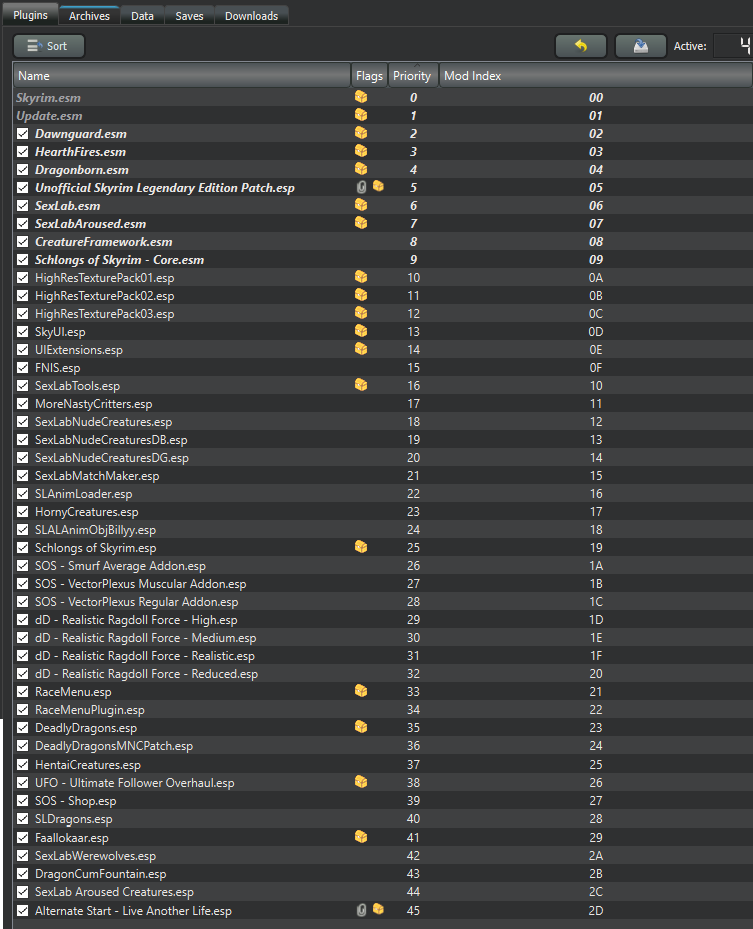Click the paperclip flag on Unofficial Skyrim Legendary Edition Patch

[361, 187]
